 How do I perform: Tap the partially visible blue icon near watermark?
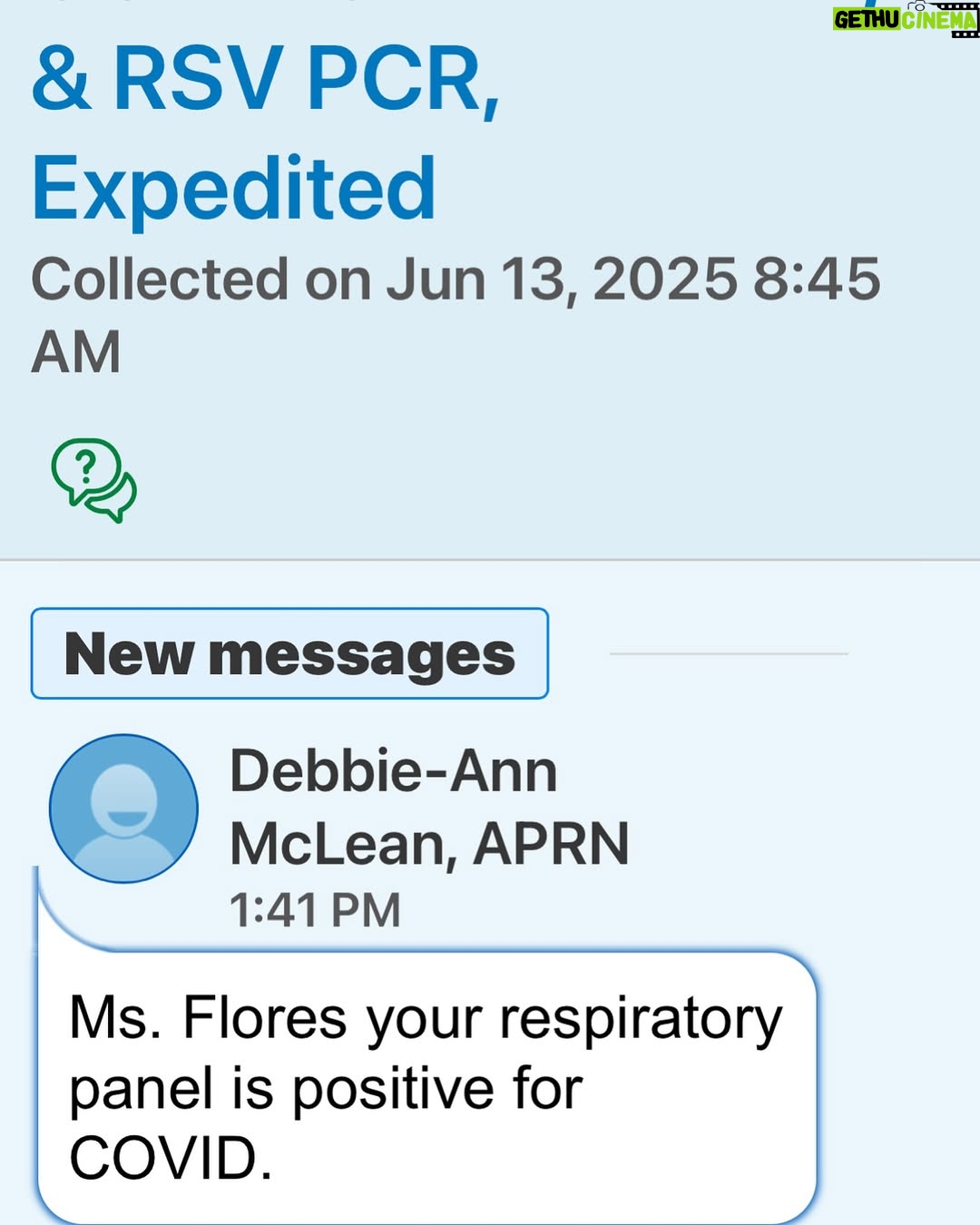(x=871, y=4)
